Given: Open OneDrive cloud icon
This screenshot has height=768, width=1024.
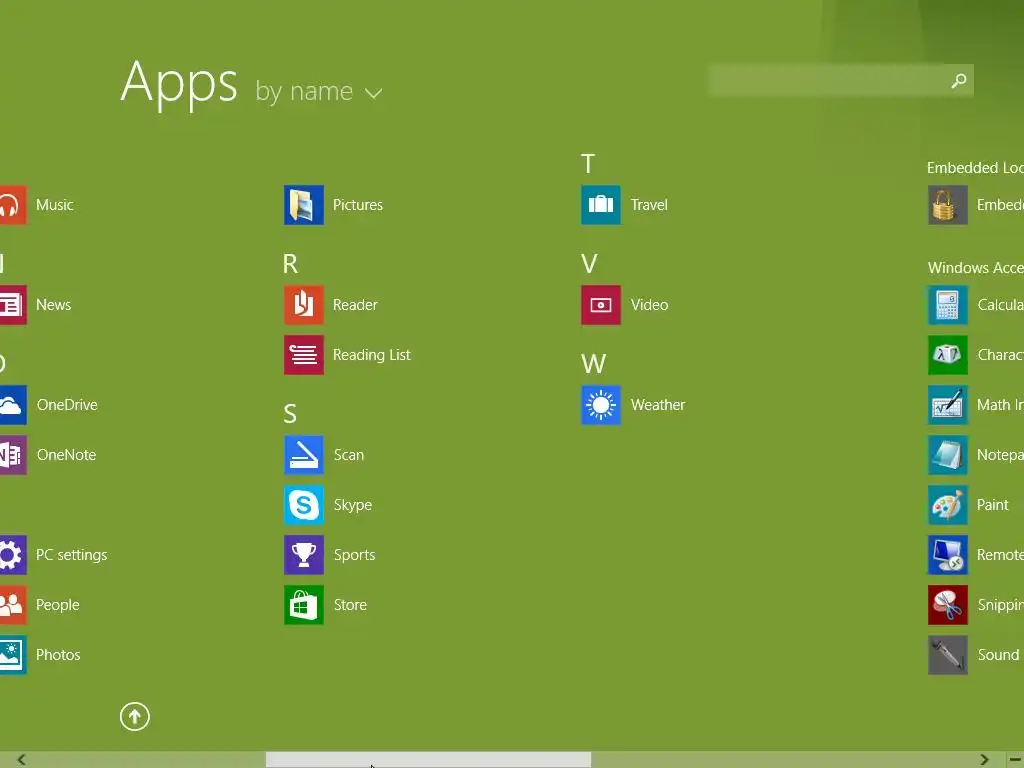Looking at the screenshot, I should [12, 405].
